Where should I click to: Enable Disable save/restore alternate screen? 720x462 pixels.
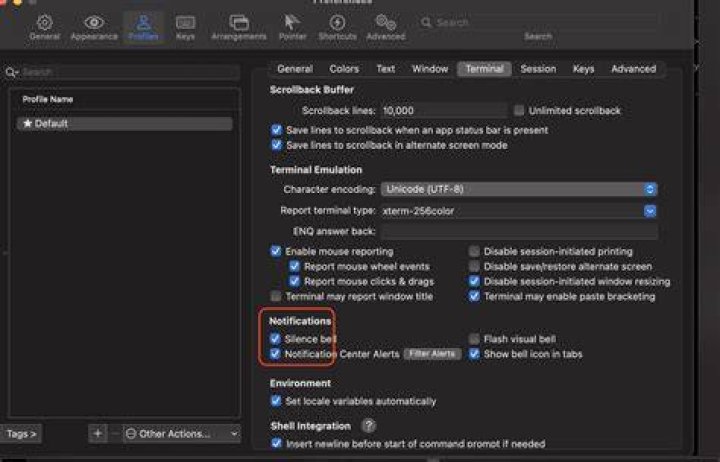[x=474, y=266]
